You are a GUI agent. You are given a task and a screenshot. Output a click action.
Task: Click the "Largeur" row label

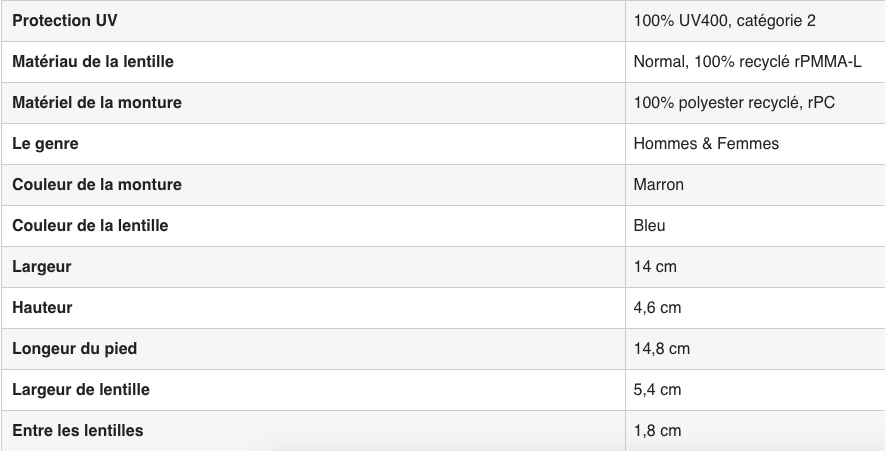coord(42,267)
